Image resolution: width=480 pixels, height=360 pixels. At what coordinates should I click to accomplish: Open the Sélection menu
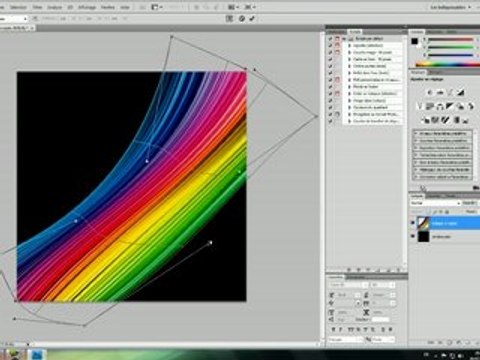point(18,7)
